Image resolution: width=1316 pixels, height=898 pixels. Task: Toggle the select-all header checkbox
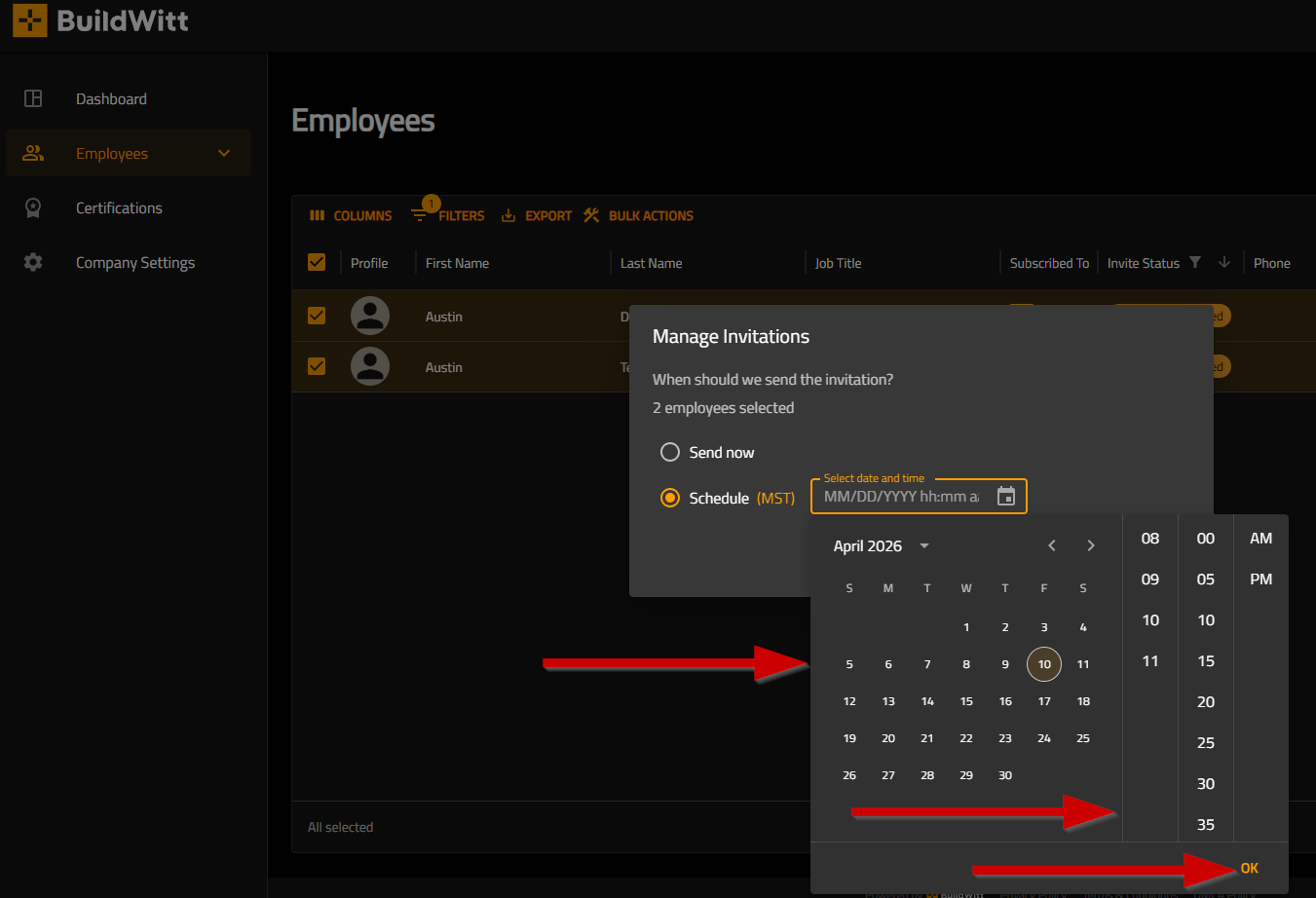tap(317, 262)
